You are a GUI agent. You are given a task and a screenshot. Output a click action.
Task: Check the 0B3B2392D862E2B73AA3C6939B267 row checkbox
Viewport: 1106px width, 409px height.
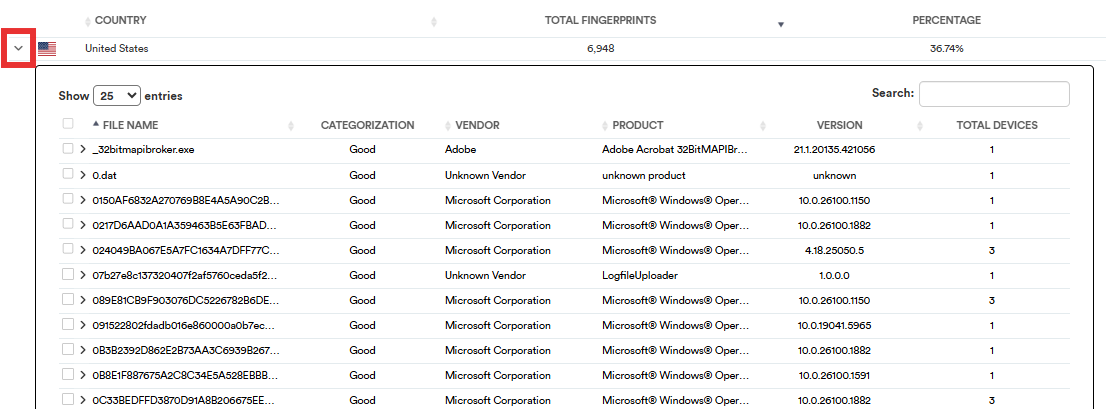tap(68, 349)
